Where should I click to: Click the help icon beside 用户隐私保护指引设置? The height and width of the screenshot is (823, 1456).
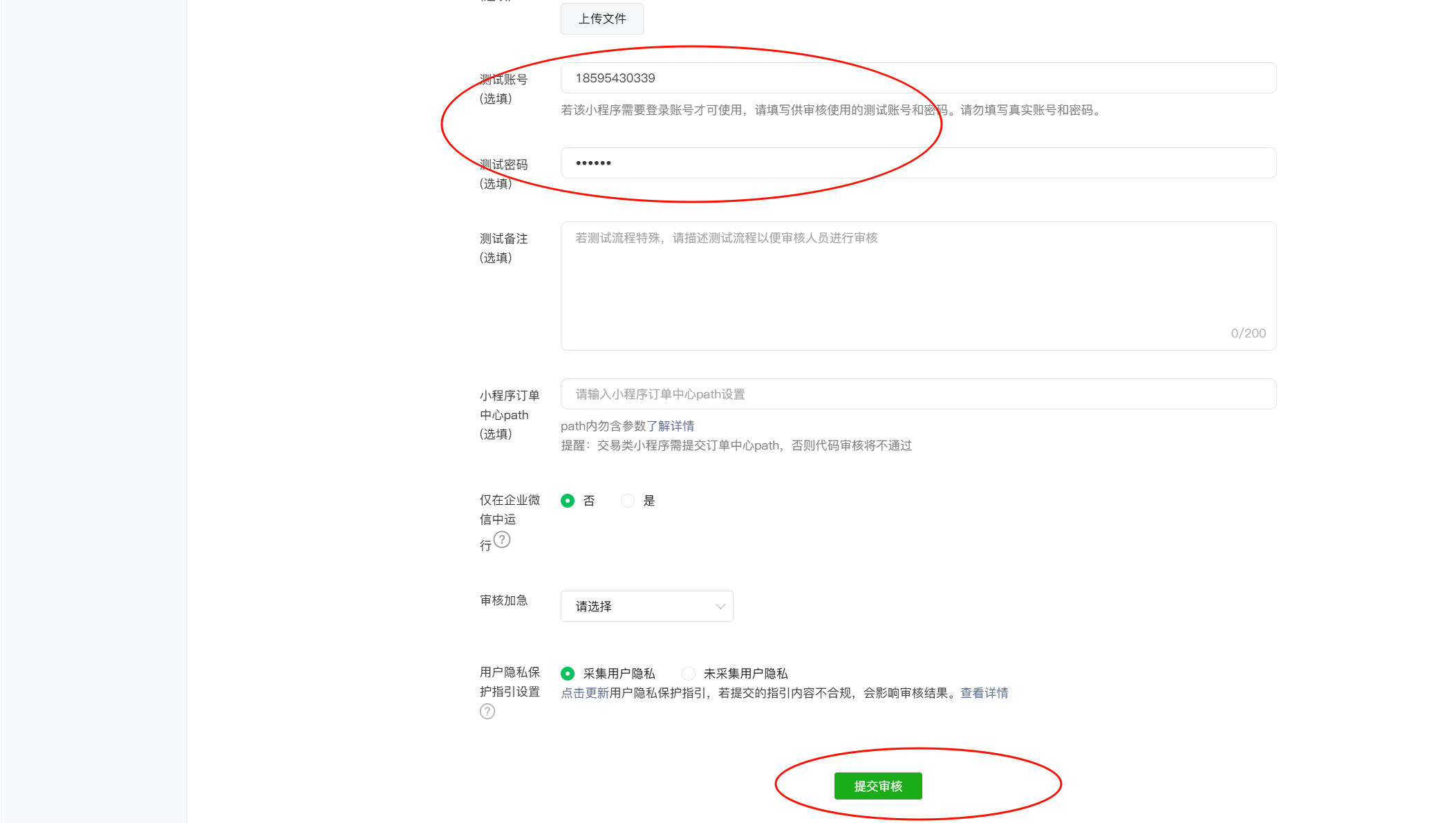tap(487, 711)
